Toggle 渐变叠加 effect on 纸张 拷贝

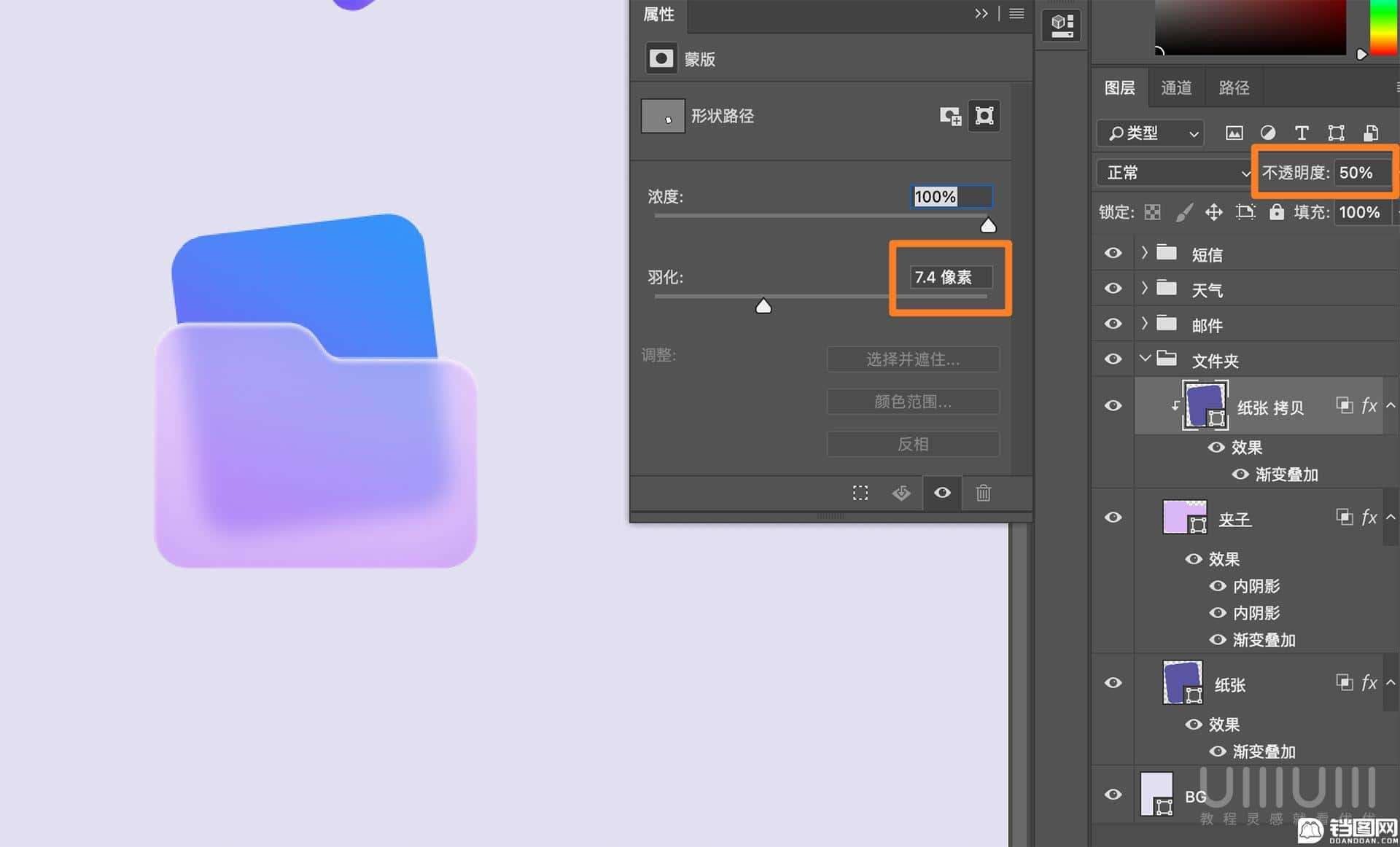pos(1240,475)
